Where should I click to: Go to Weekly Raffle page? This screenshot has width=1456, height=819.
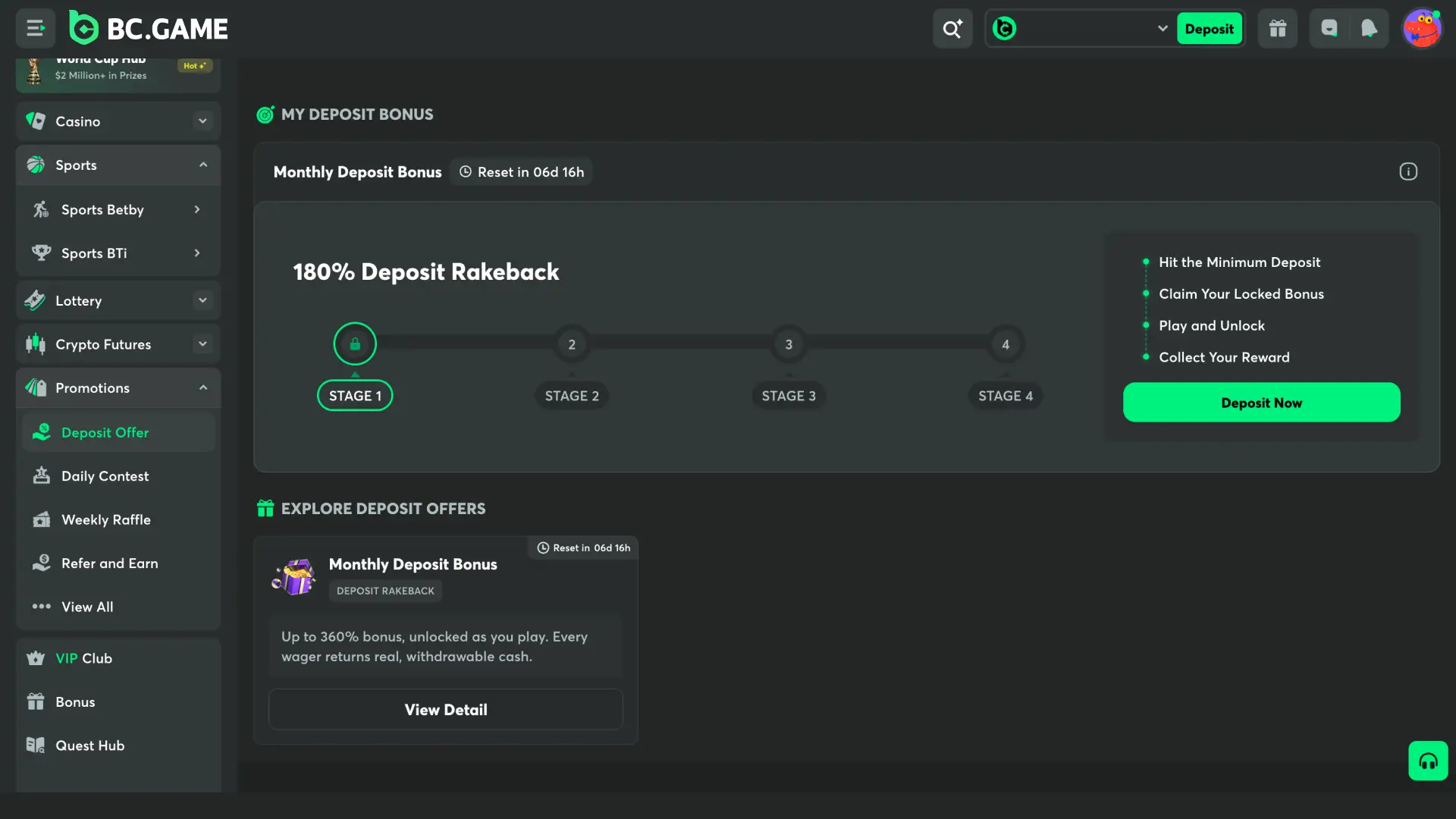[118, 520]
